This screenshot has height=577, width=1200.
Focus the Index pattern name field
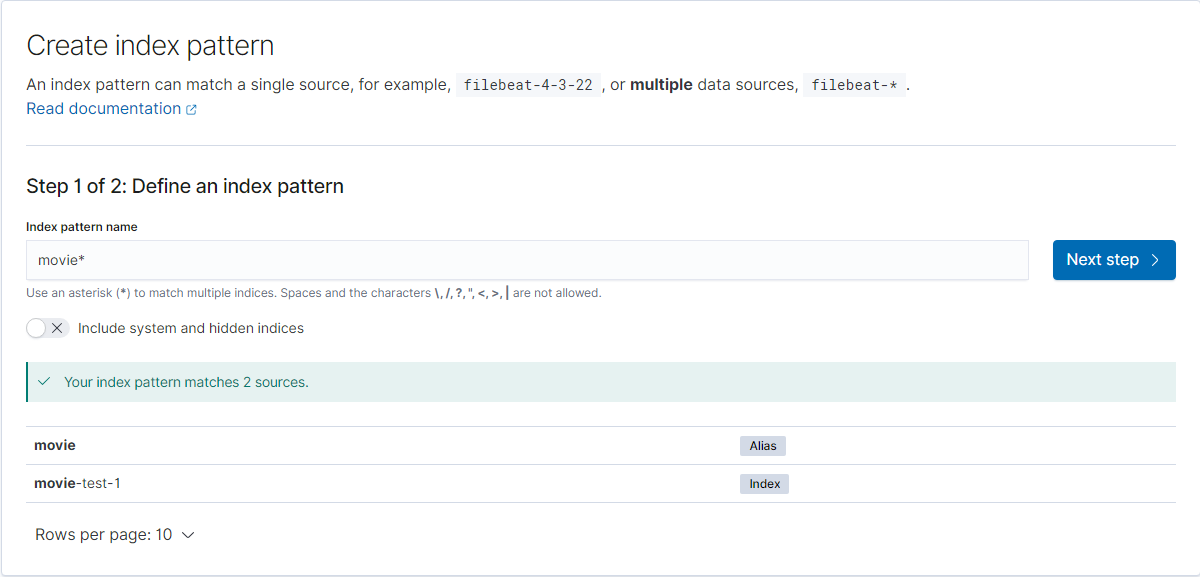pos(527,260)
